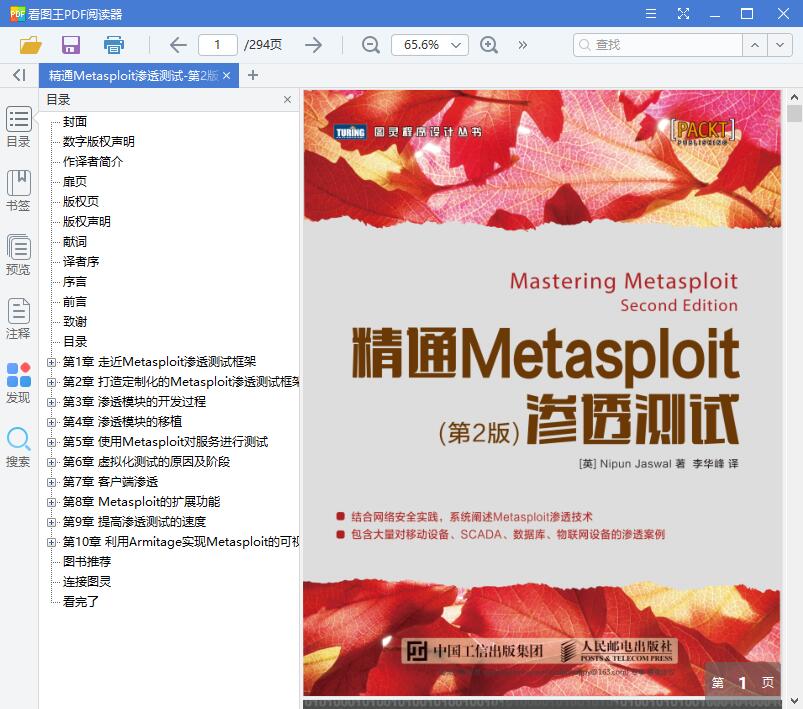Expand 第3章 渗透模块的开发过程

(x=51, y=402)
